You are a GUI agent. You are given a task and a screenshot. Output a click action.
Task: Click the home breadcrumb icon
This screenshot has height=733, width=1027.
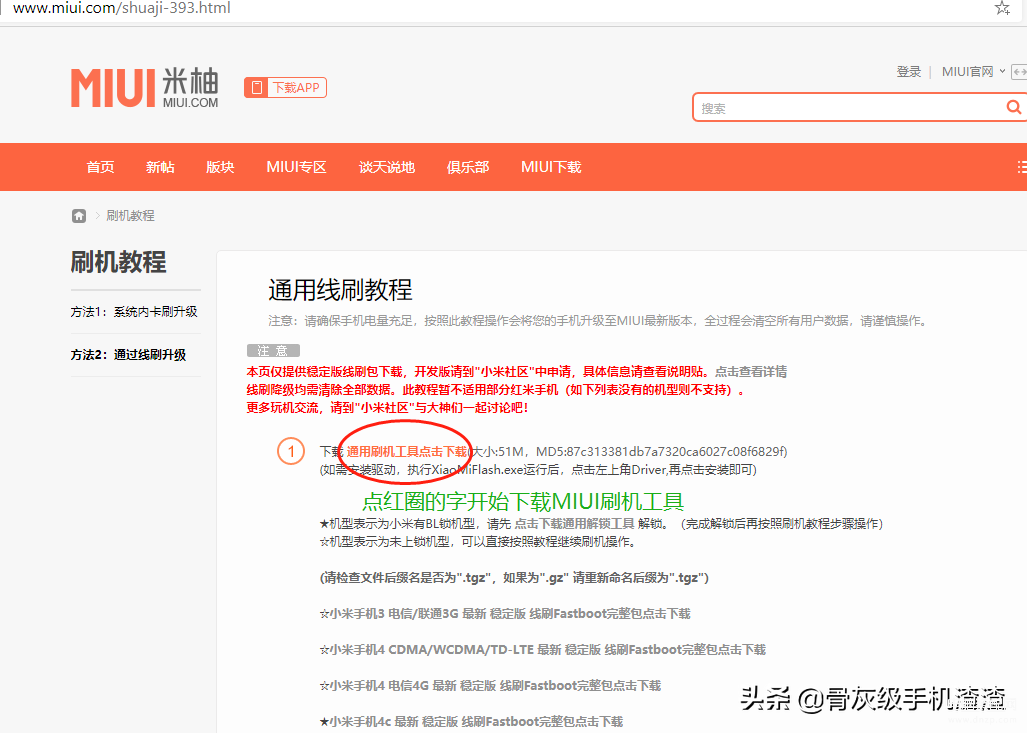coord(79,216)
